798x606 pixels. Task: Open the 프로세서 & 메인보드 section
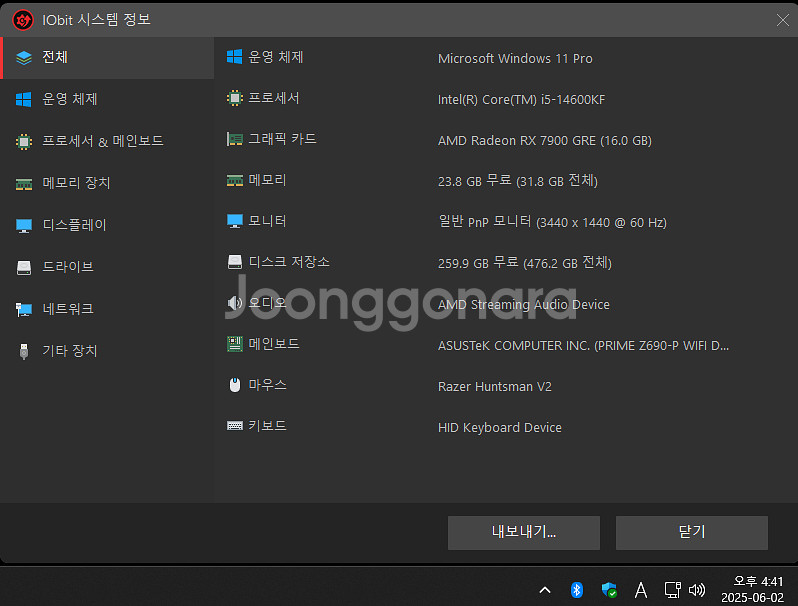(x=107, y=141)
